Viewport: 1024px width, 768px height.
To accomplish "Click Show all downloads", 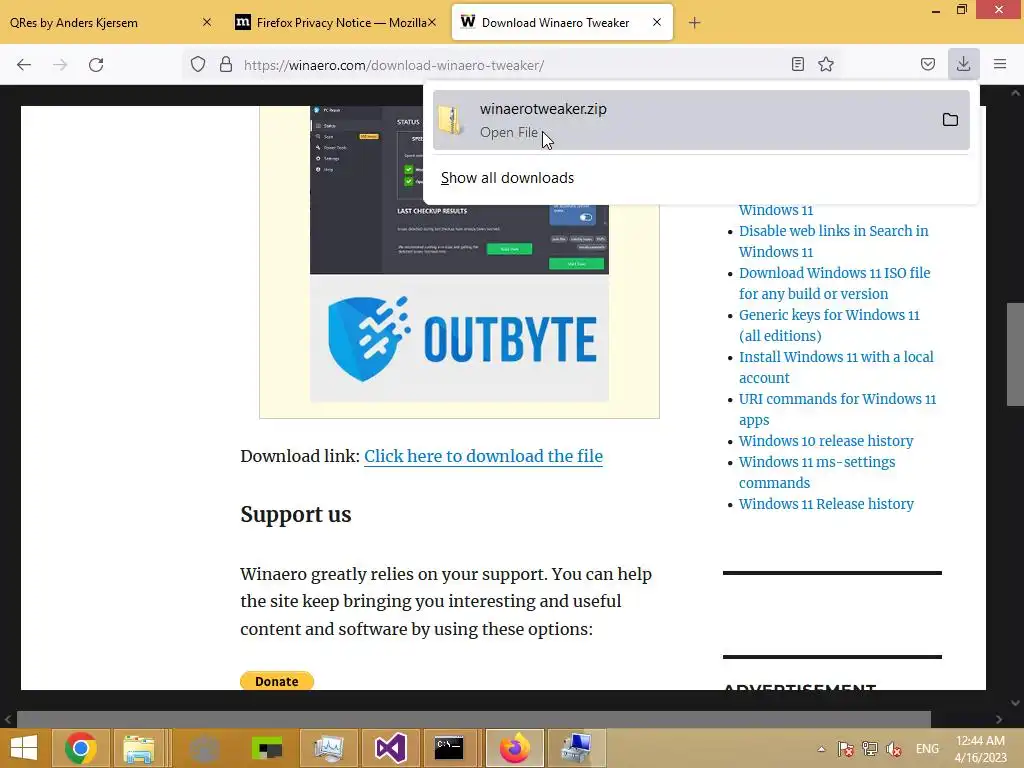I will (507, 178).
